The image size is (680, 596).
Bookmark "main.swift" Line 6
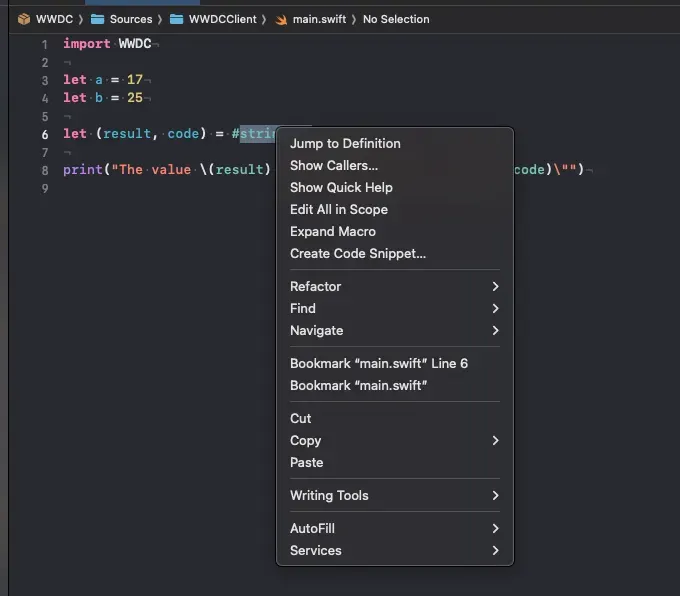click(378, 363)
